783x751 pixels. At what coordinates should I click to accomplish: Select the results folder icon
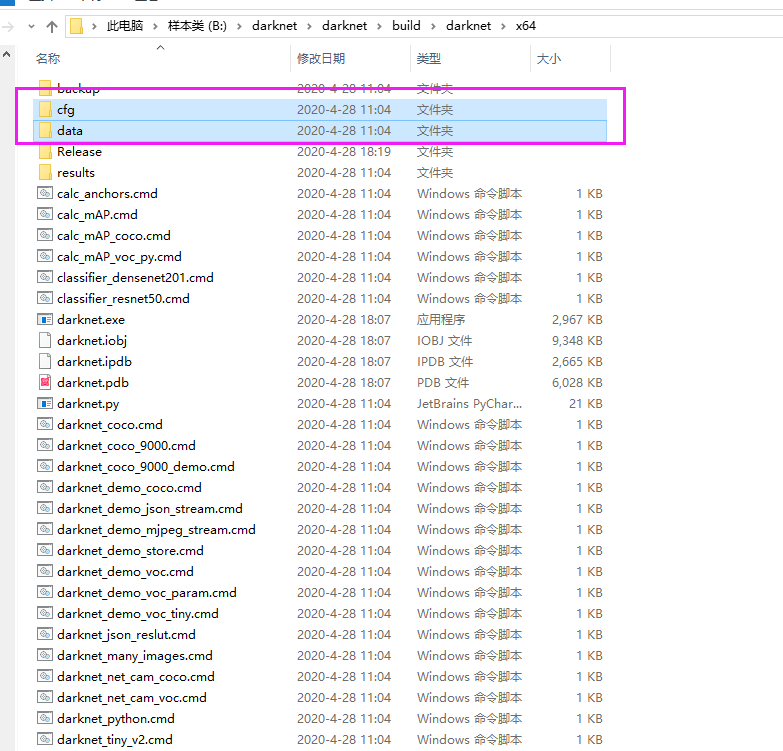[x=45, y=172]
